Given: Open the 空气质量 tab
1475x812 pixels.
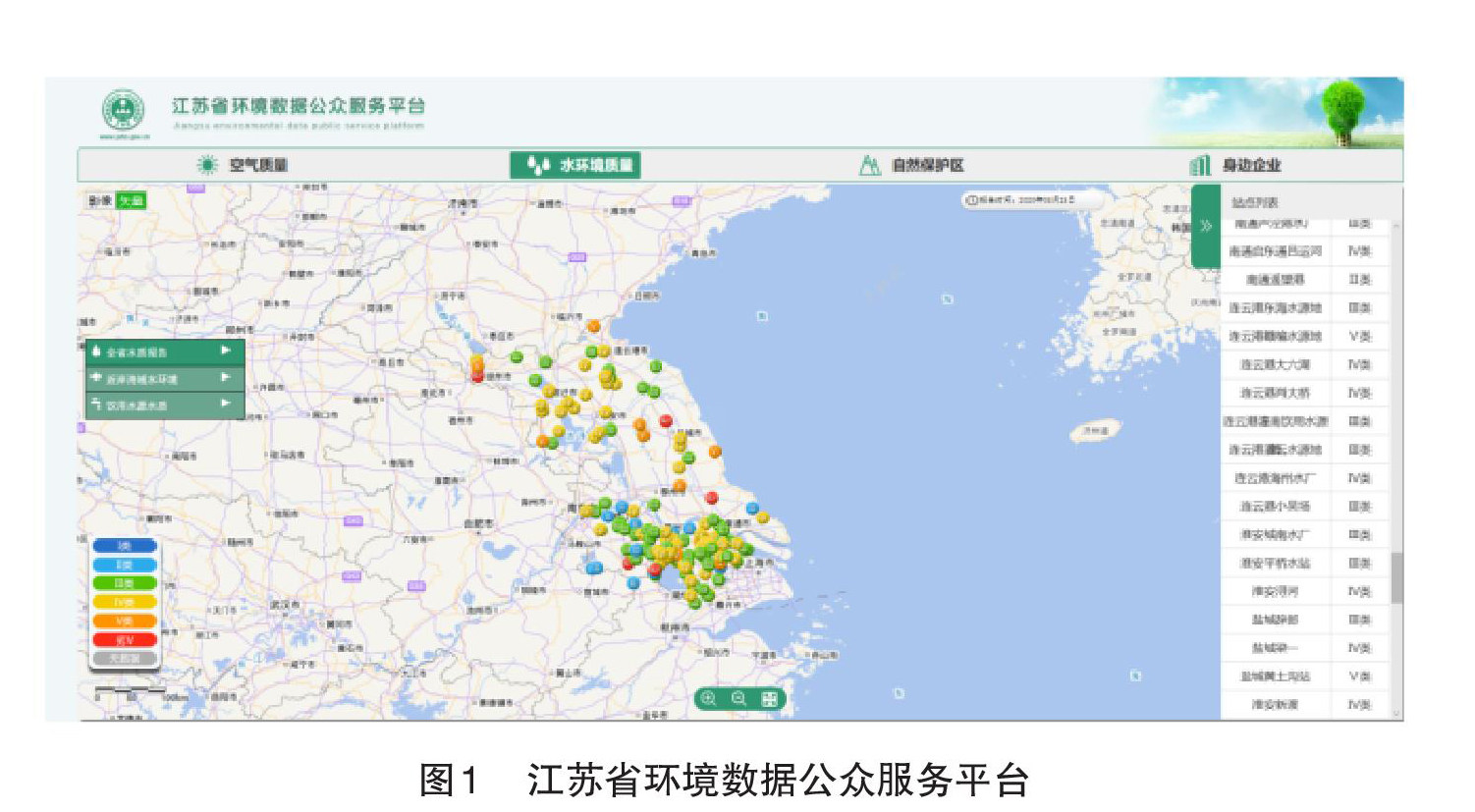Looking at the screenshot, I should 244,165.
